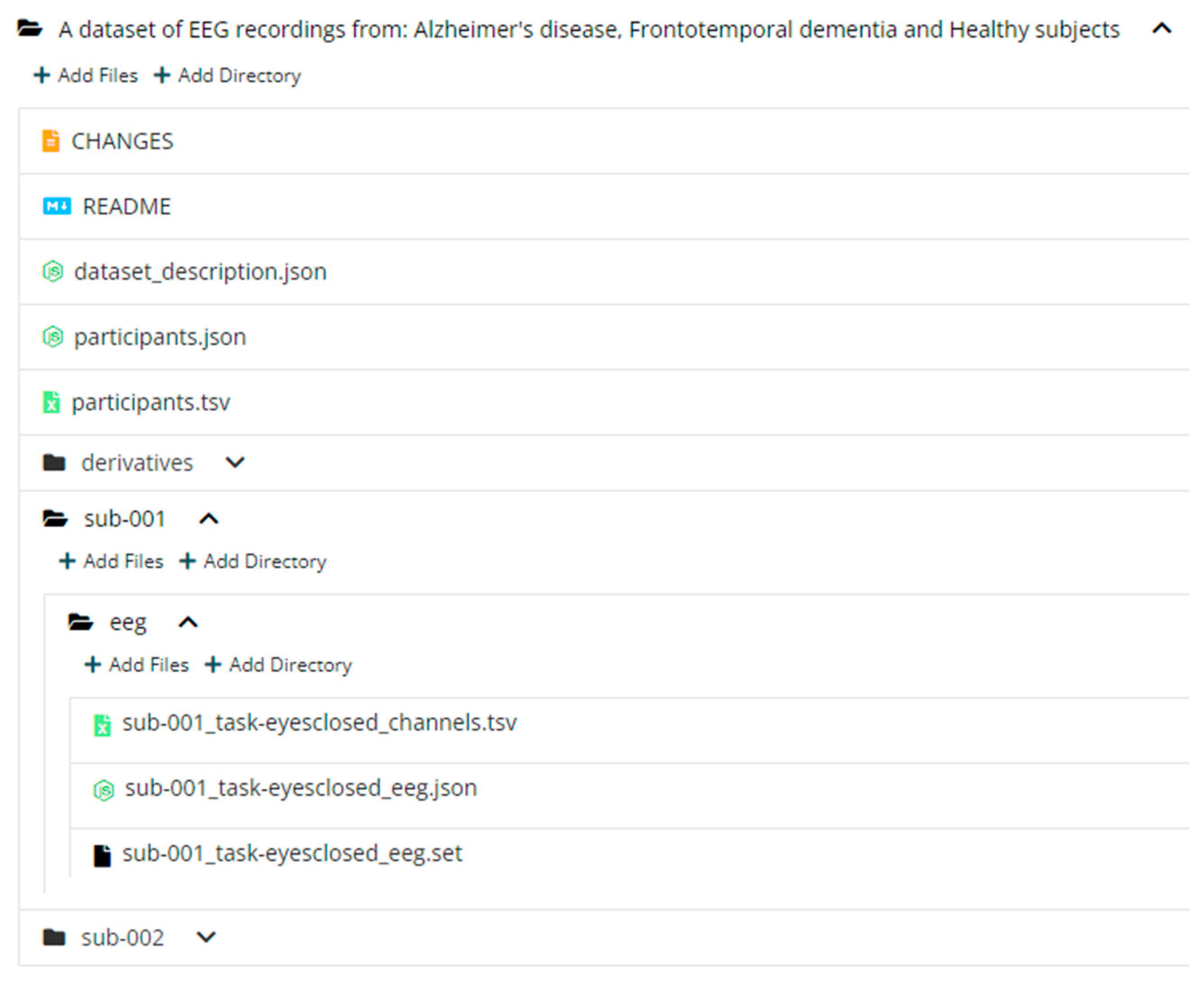The height and width of the screenshot is (982, 1204).
Task: Click the dataset_description.json file icon
Action: (x=53, y=272)
